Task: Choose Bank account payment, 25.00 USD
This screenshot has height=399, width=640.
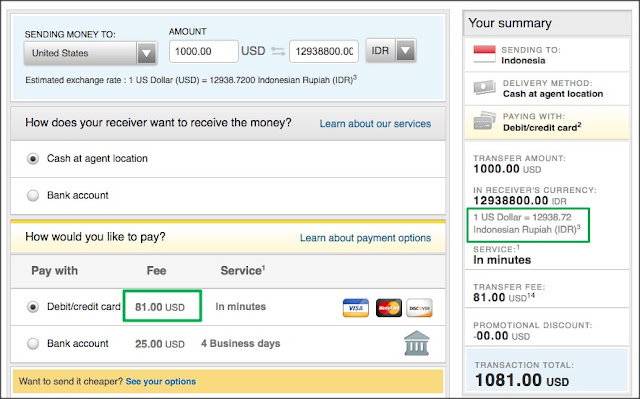Action: click(x=33, y=344)
